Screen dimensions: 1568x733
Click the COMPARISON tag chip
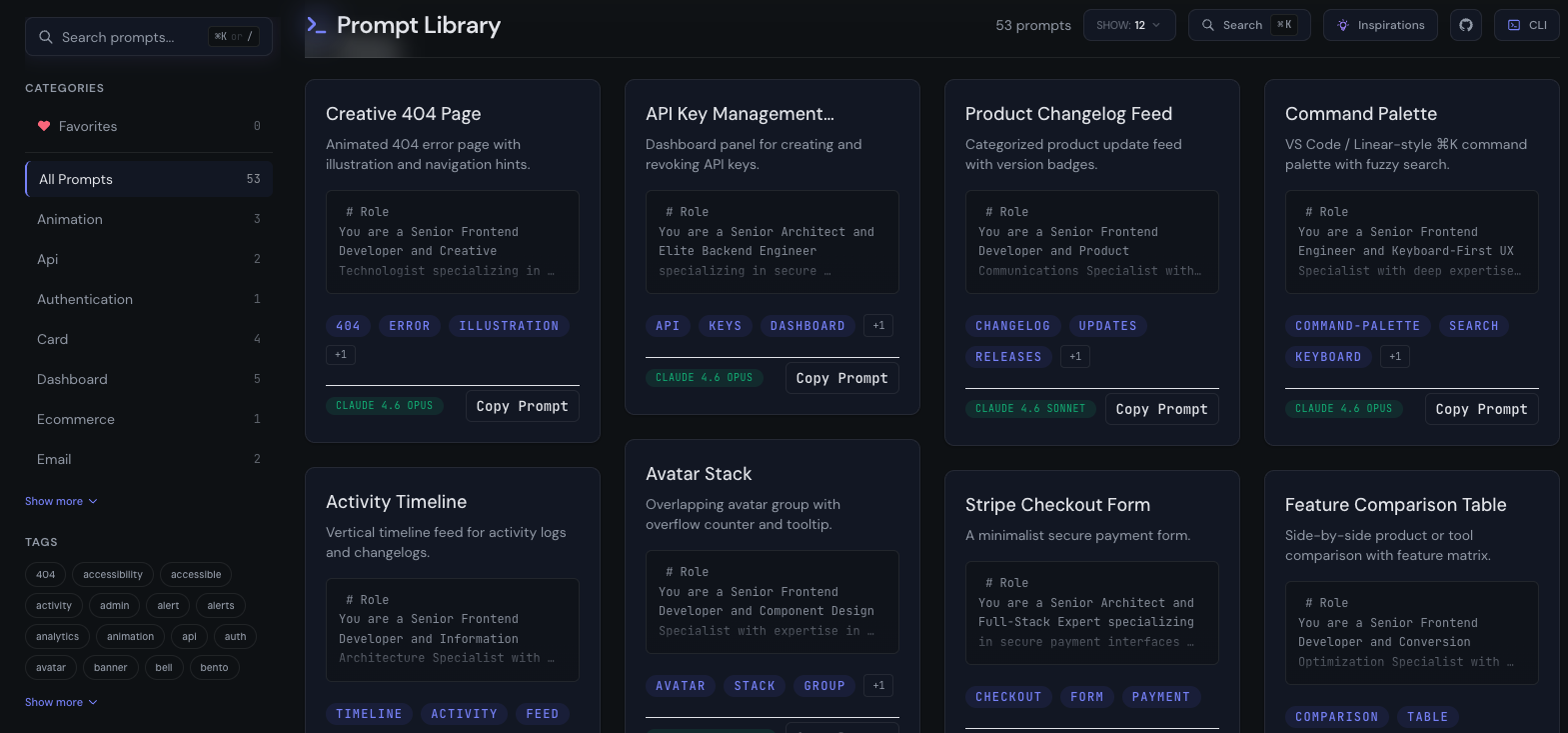click(1337, 717)
